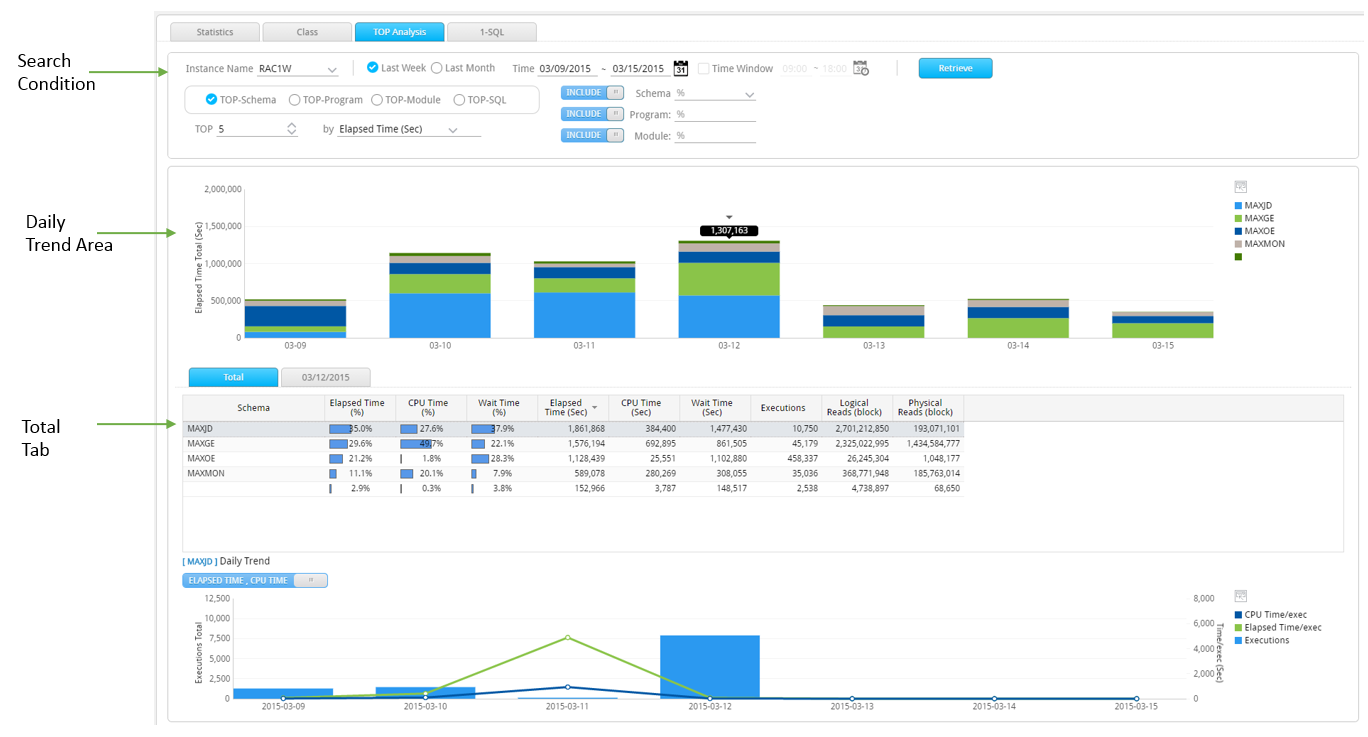Choose the TOP-SQL option
This screenshot has height=737, width=1368.
point(459,100)
